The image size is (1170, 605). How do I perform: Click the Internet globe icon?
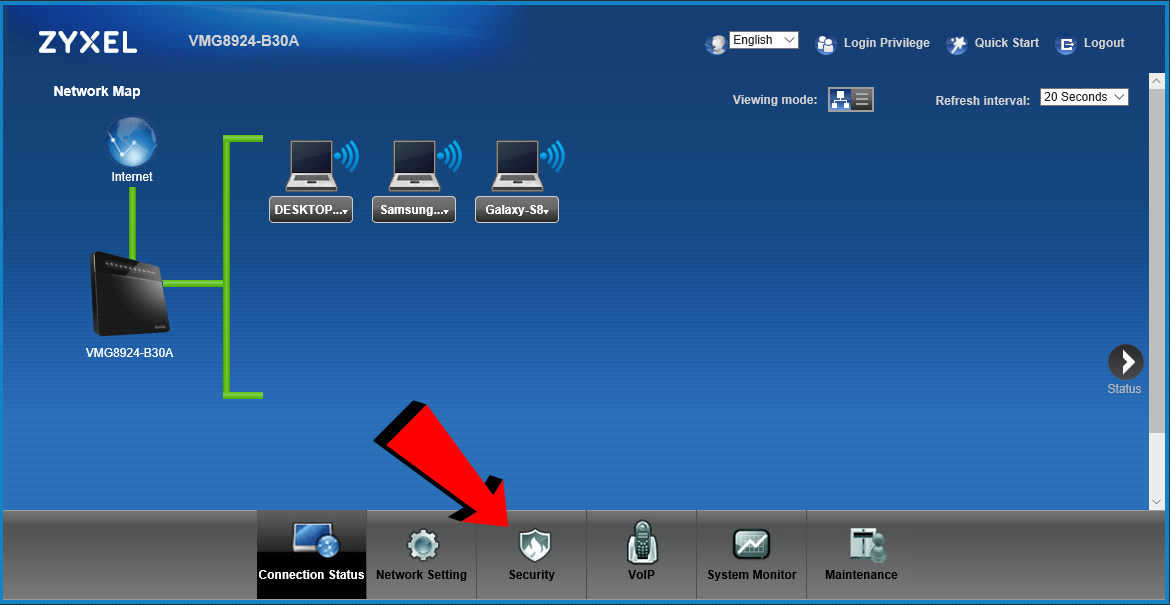(x=131, y=141)
